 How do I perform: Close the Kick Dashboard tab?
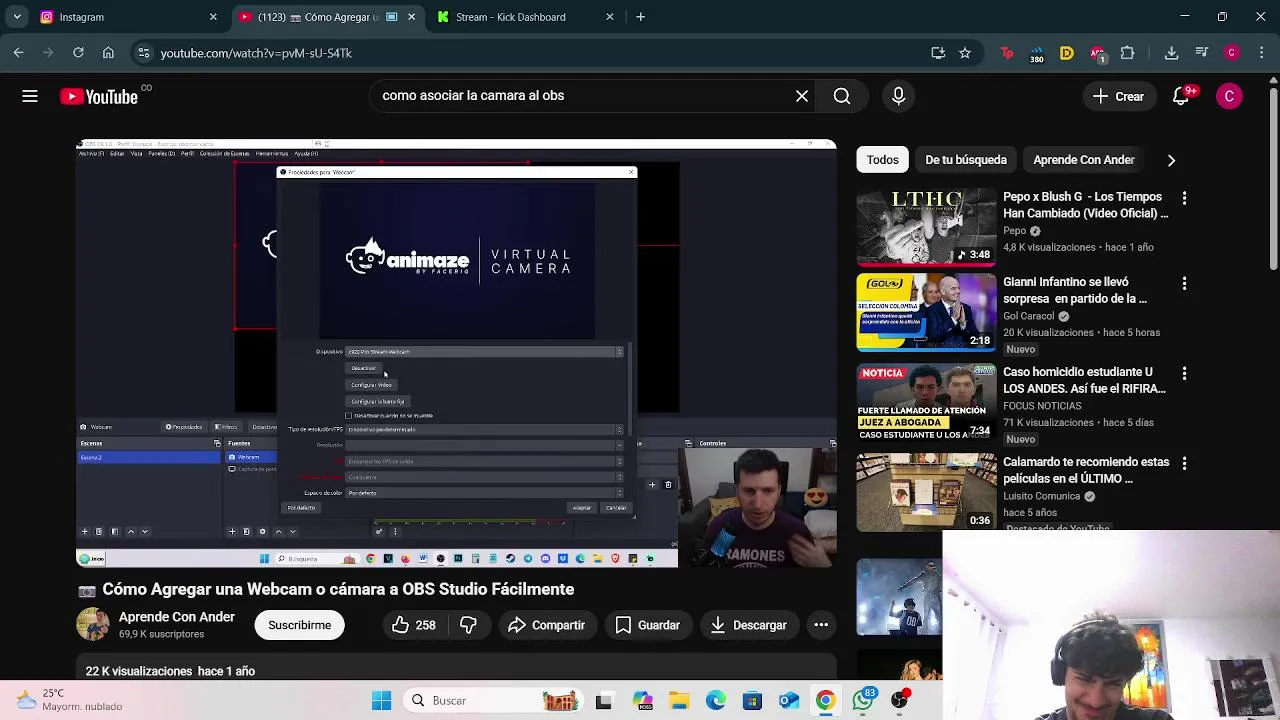[x=610, y=17]
